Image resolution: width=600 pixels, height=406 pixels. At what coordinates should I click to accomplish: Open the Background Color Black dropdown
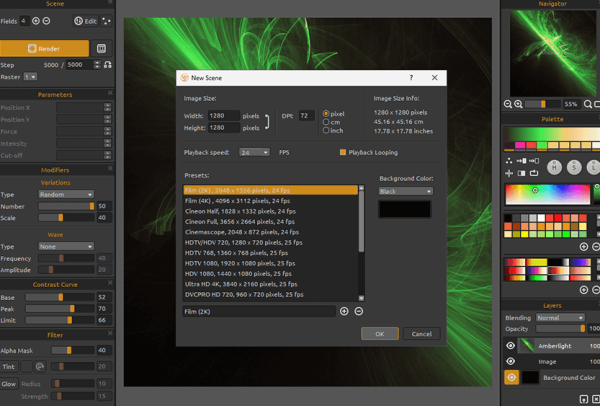(406, 191)
